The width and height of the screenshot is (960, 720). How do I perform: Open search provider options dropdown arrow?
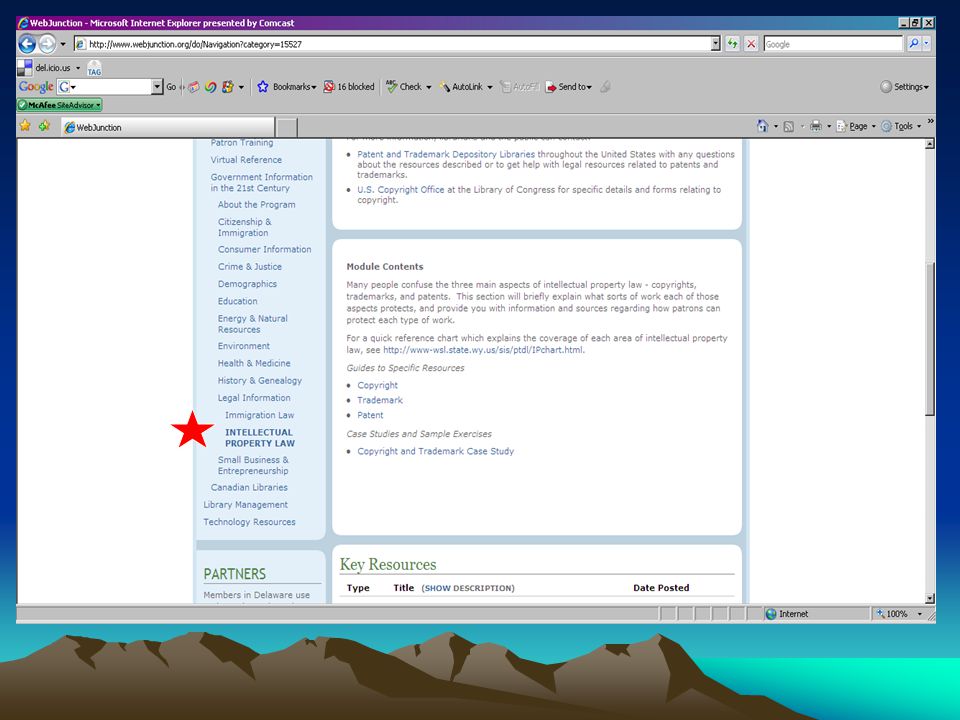[926, 43]
